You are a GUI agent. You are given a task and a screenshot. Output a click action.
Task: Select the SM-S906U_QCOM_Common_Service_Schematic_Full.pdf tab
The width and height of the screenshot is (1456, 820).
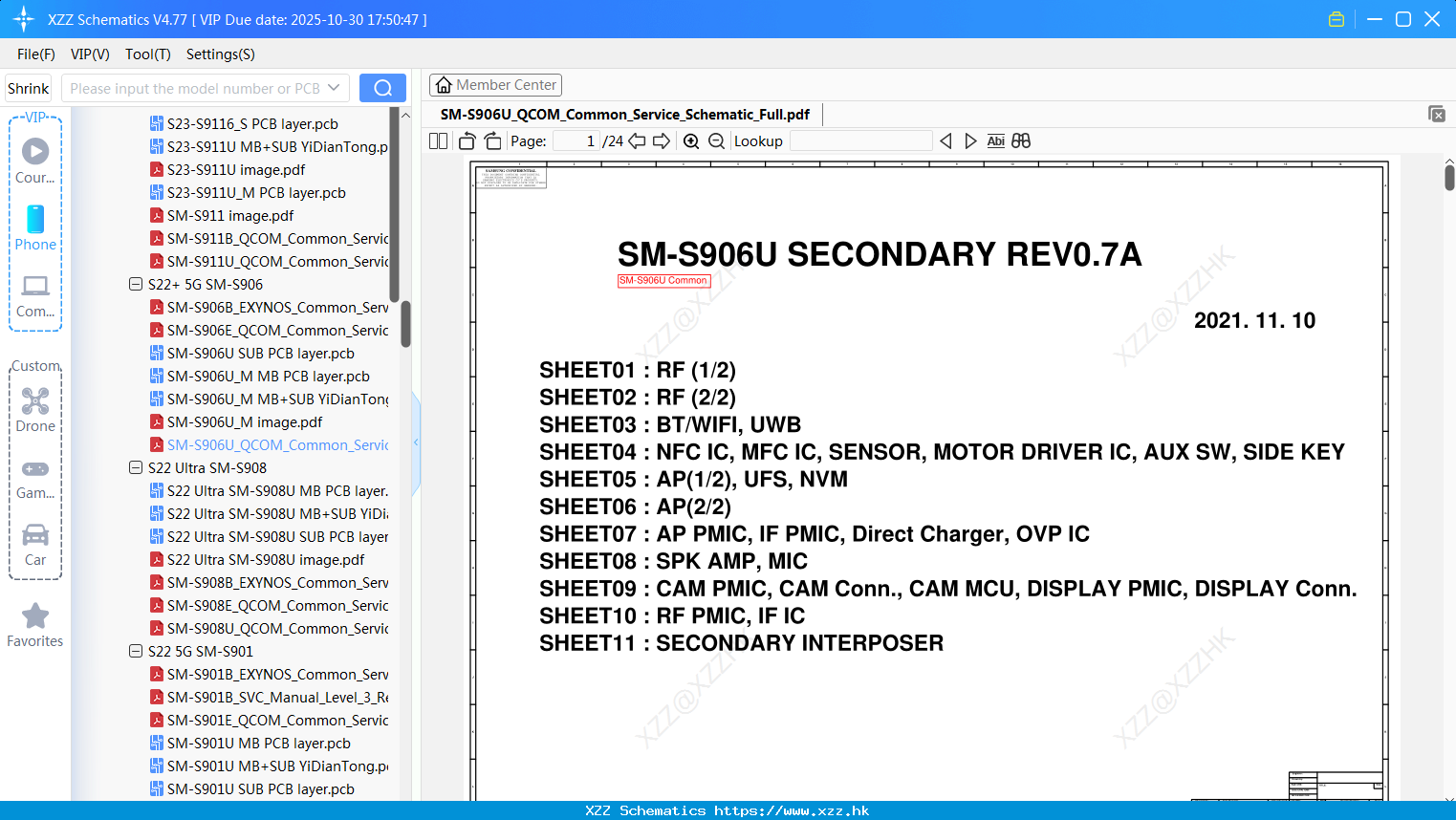click(625, 115)
